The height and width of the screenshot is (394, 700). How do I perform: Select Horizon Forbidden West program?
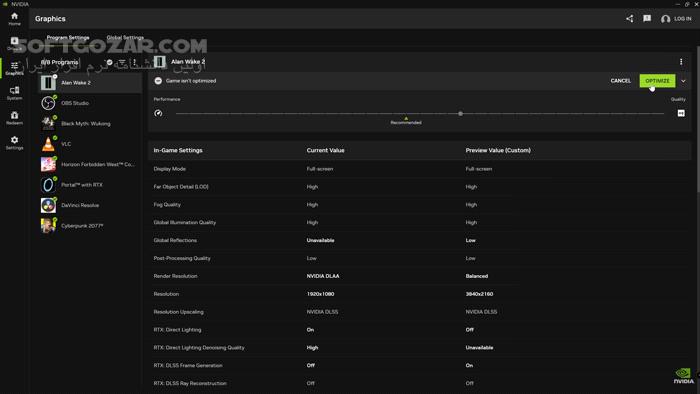coord(90,164)
